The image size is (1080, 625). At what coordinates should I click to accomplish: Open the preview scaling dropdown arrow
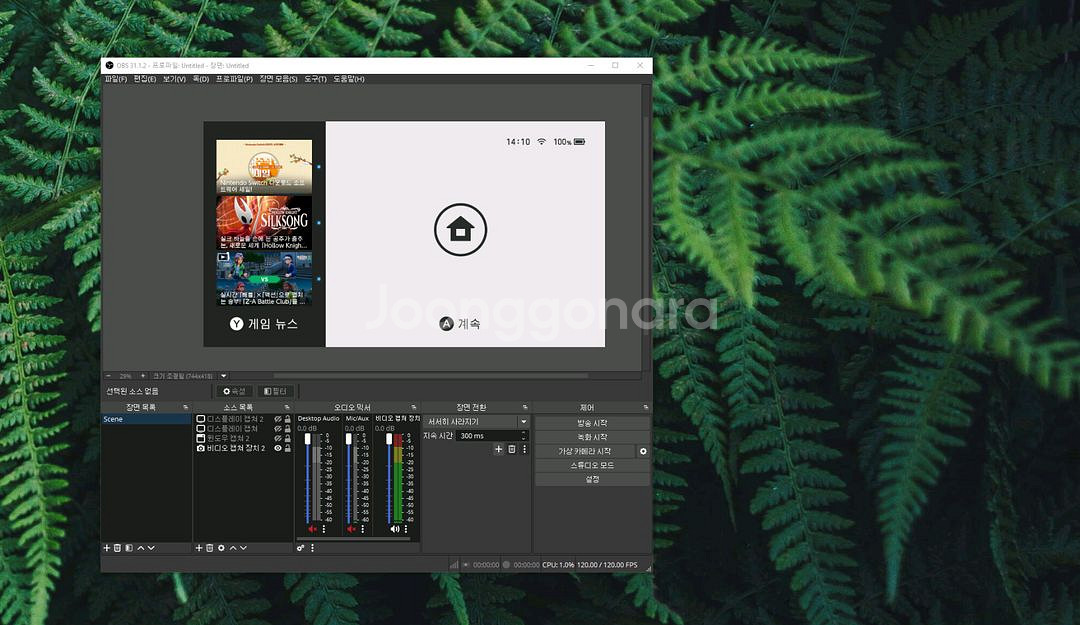point(224,376)
